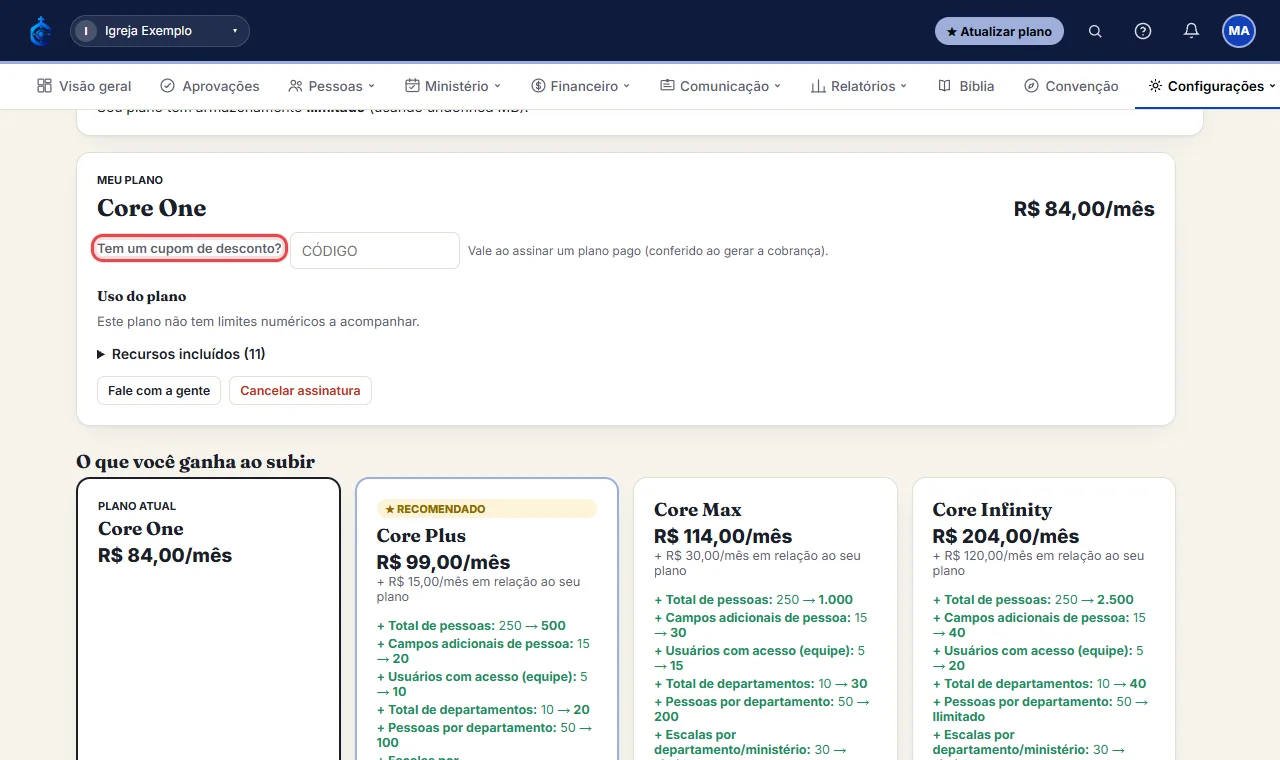Click the Recomendado badge on Core Plus
Image resolution: width=1280 pixels, height=760 pixels.
click(487, 509)
